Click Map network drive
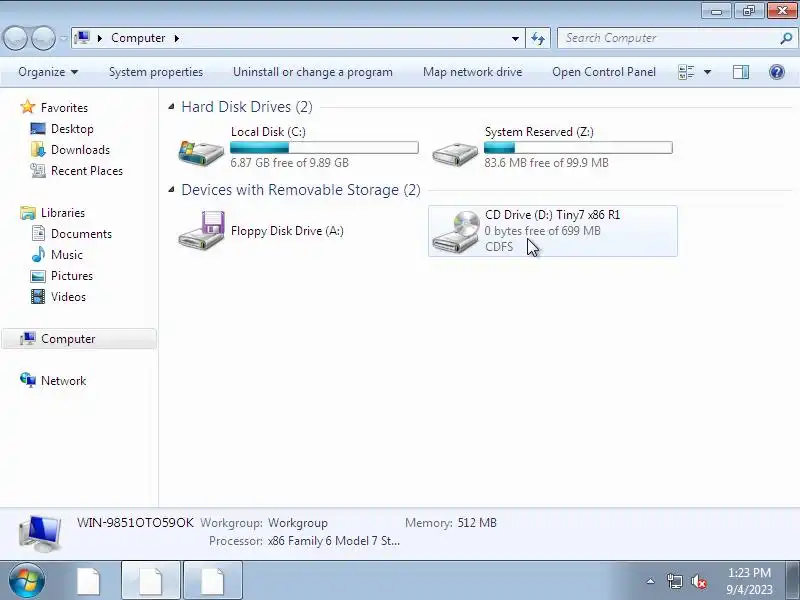 pos(472,72)
